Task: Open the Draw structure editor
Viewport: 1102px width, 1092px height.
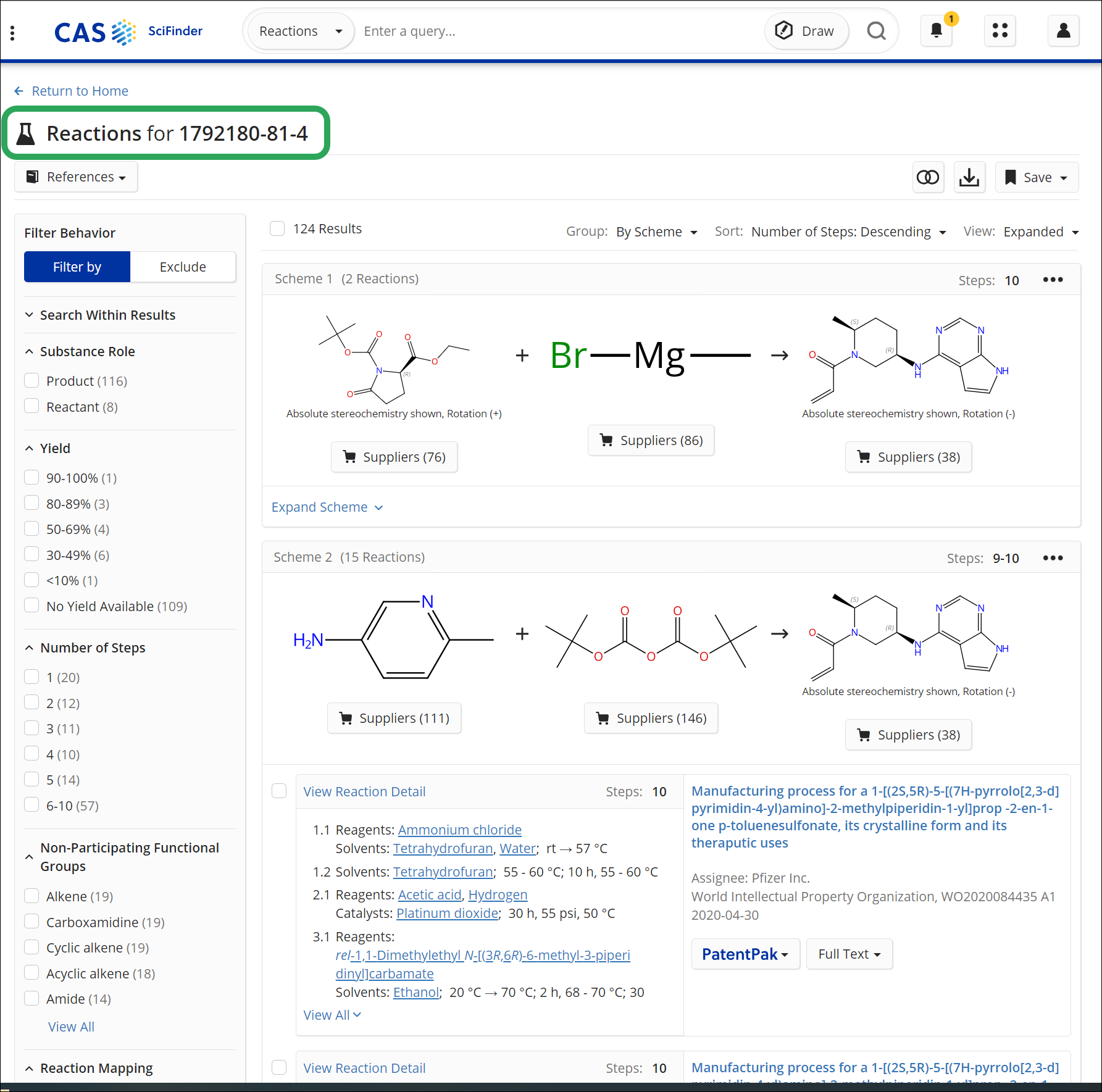Action: click(x=806, y=31)
